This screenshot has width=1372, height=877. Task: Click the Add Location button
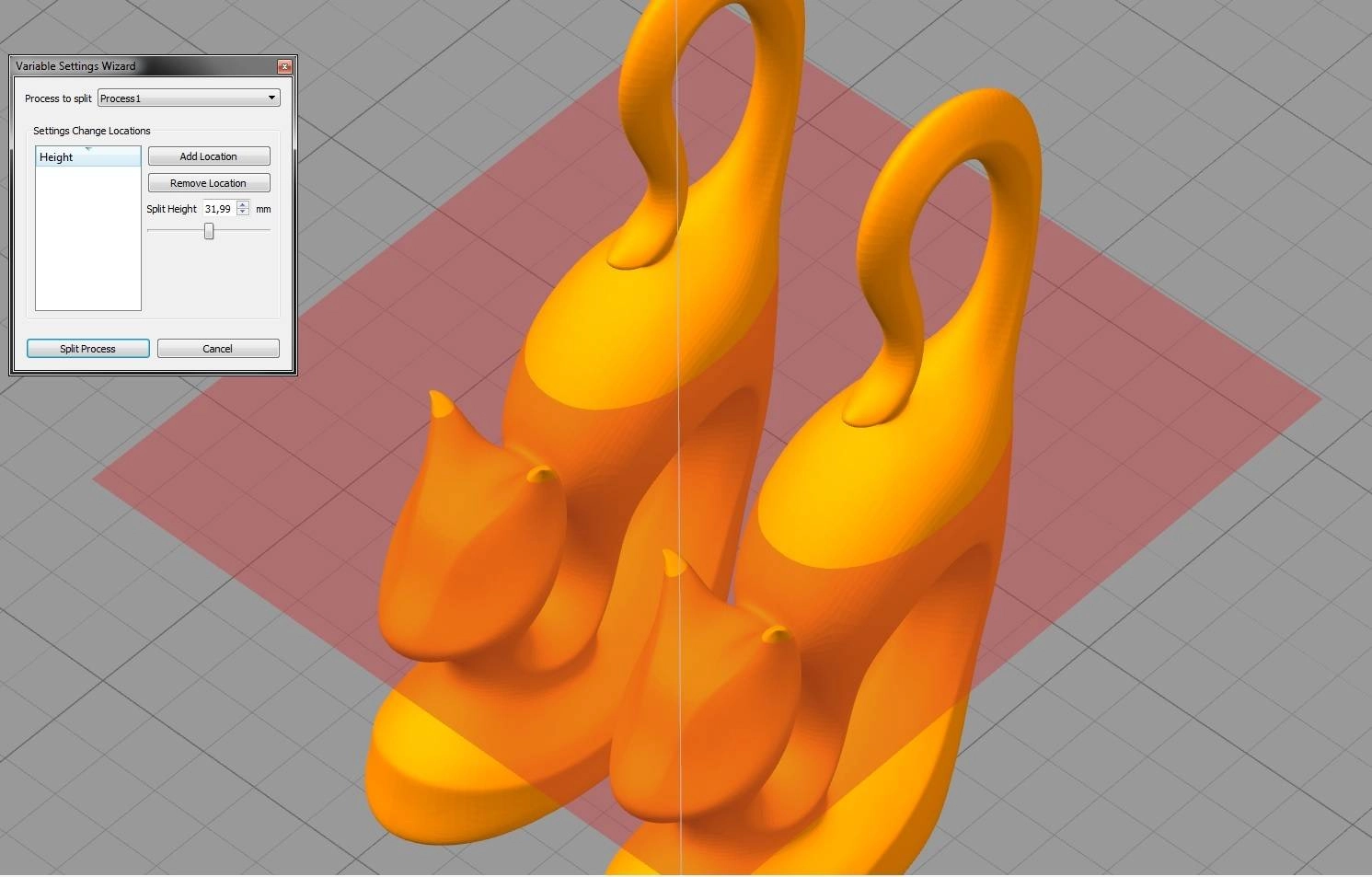209,156
